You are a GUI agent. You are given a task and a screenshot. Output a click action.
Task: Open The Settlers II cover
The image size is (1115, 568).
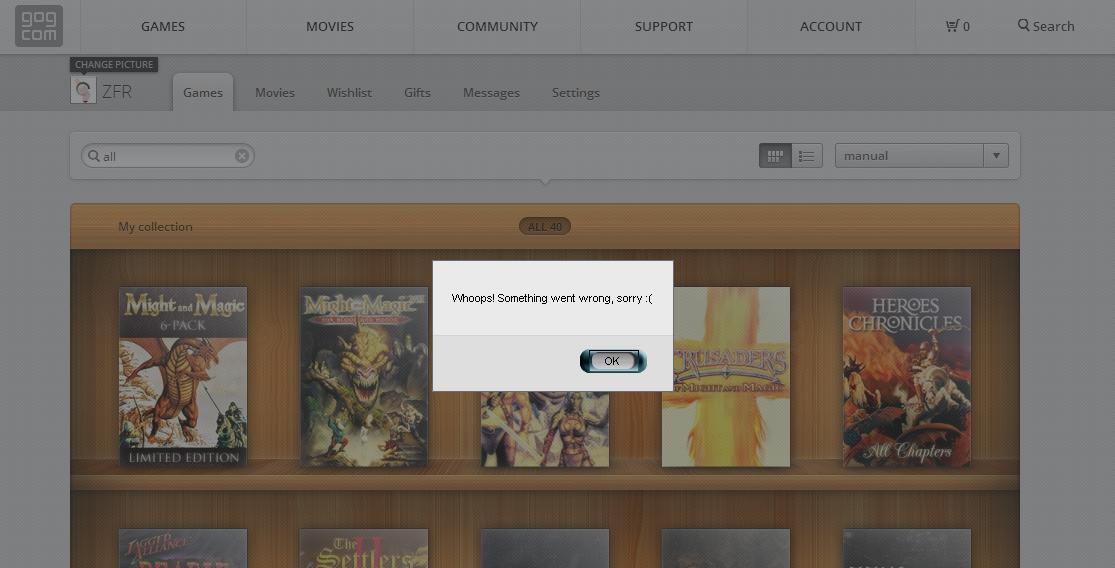point(364,548)
